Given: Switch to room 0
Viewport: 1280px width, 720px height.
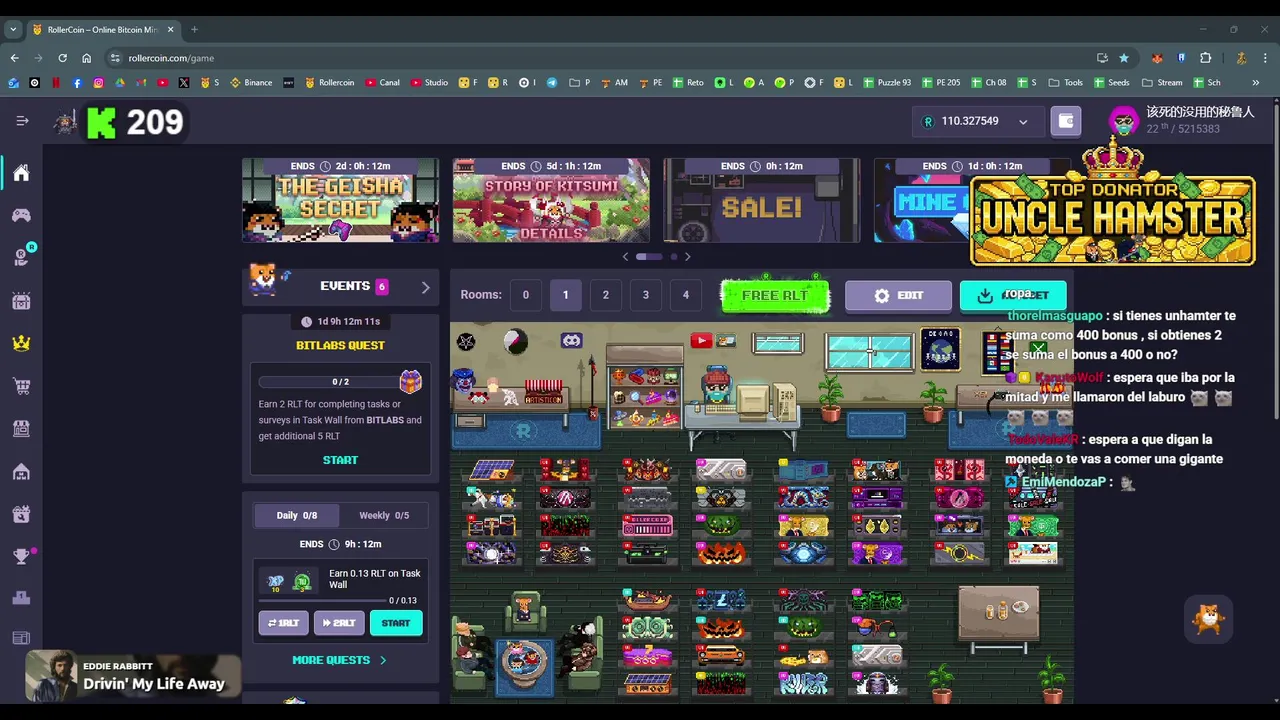Looking at the screenshot, I should [x=525, y=295].
